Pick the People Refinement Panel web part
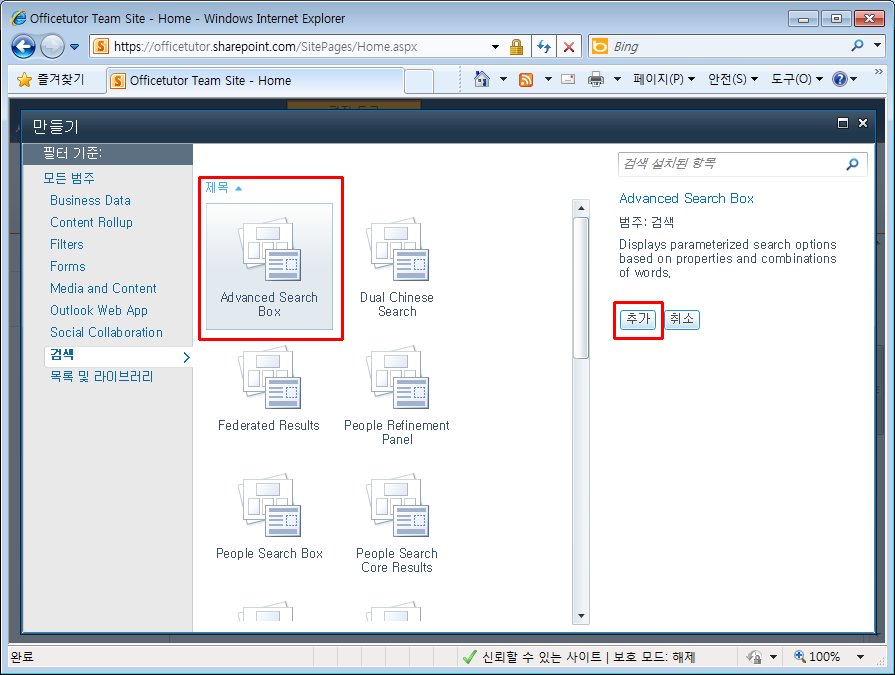Viewport: 895px width, 675px height. [397, 394]
